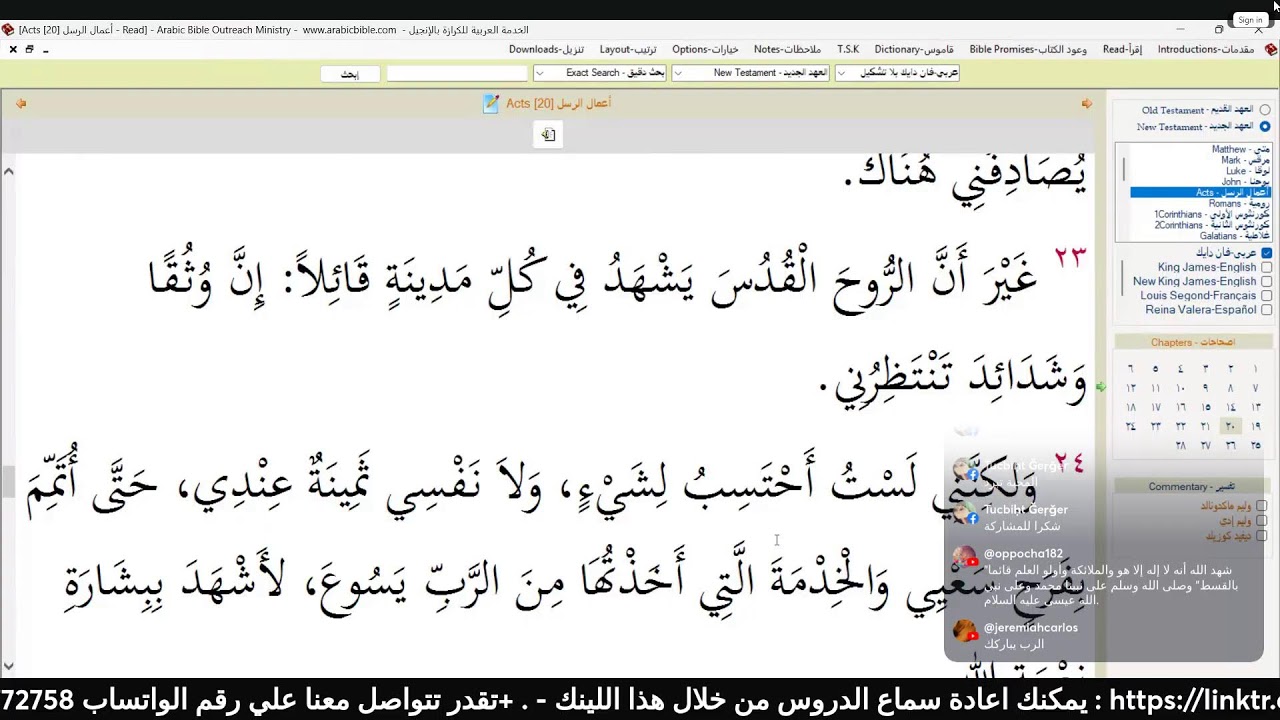
Task: Open the Introductions menu
Action: click(1206, 49)
